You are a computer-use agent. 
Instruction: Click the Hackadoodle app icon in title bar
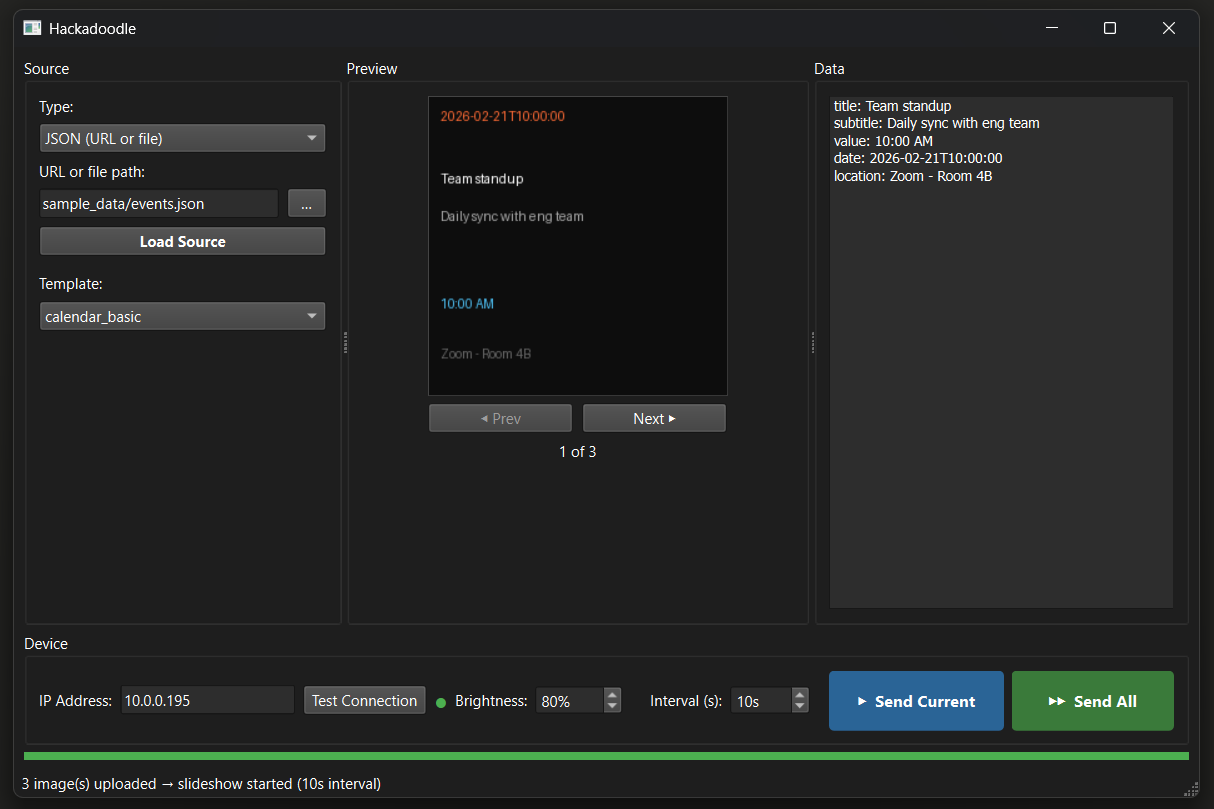point(32,28)
